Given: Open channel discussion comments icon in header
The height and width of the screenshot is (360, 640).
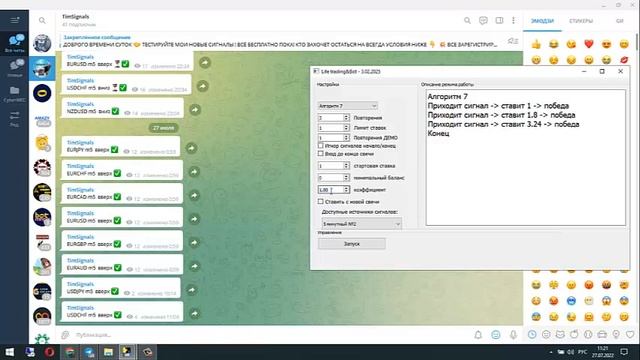Looking at the screenshot, I should click(x=483, y=20).
